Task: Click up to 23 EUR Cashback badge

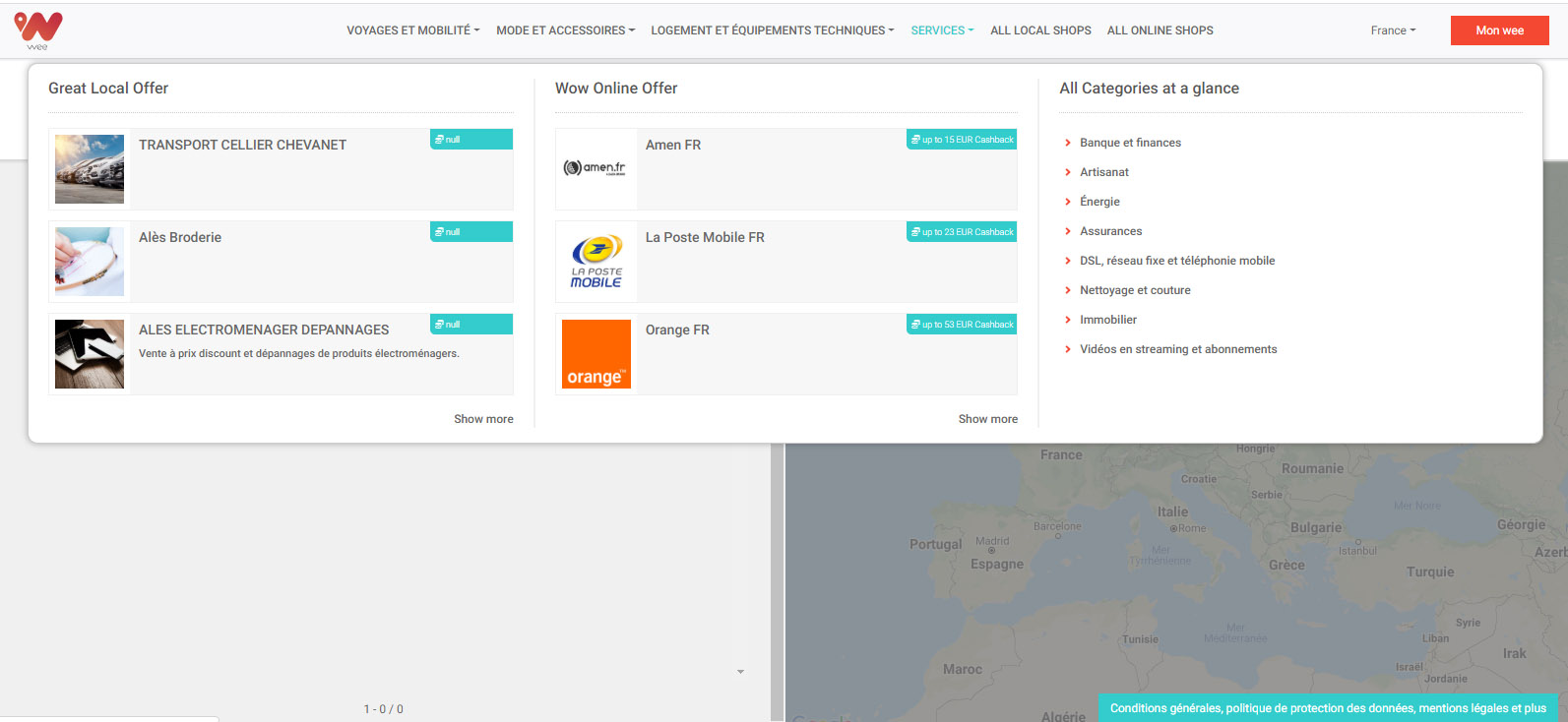Action: click(x=962, y=232)
